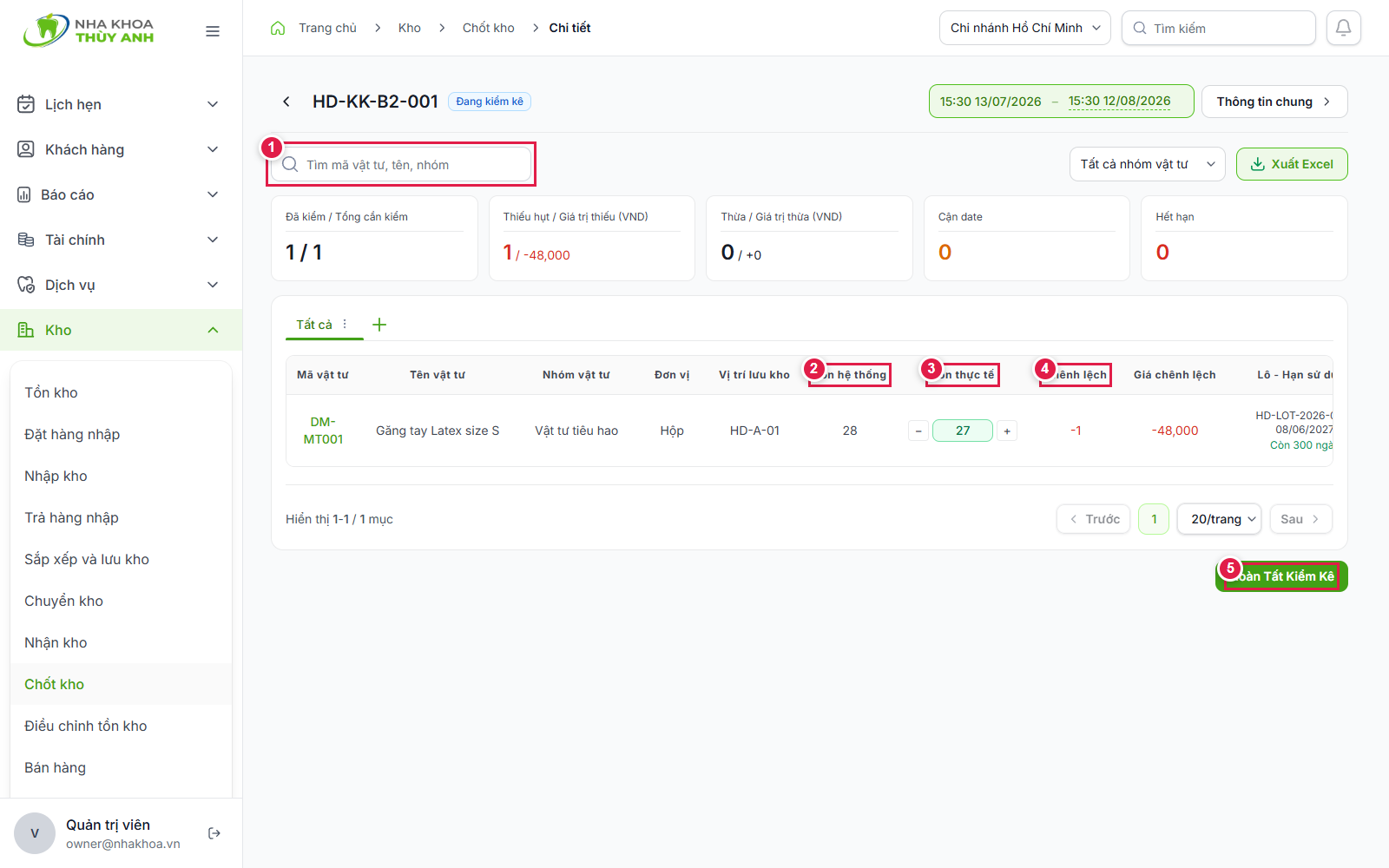This screenshot has height=868, width=1389.
Task: Expand the Báo cáo menu
Action: (x=121, y=194)
